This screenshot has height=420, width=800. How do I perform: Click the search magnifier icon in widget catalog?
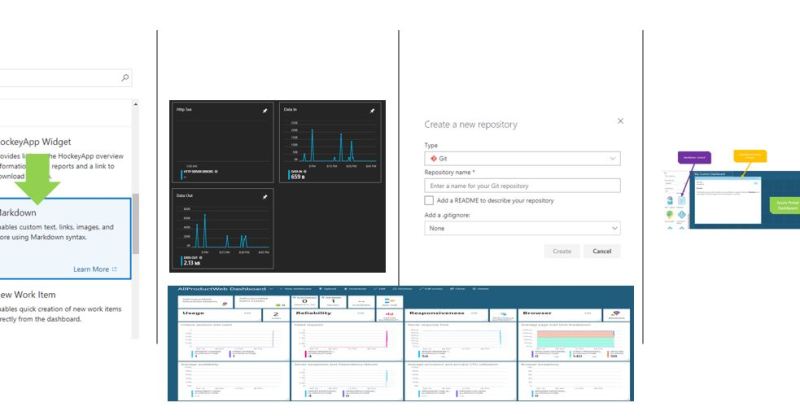pyautogui.click(x=124, y=78)
